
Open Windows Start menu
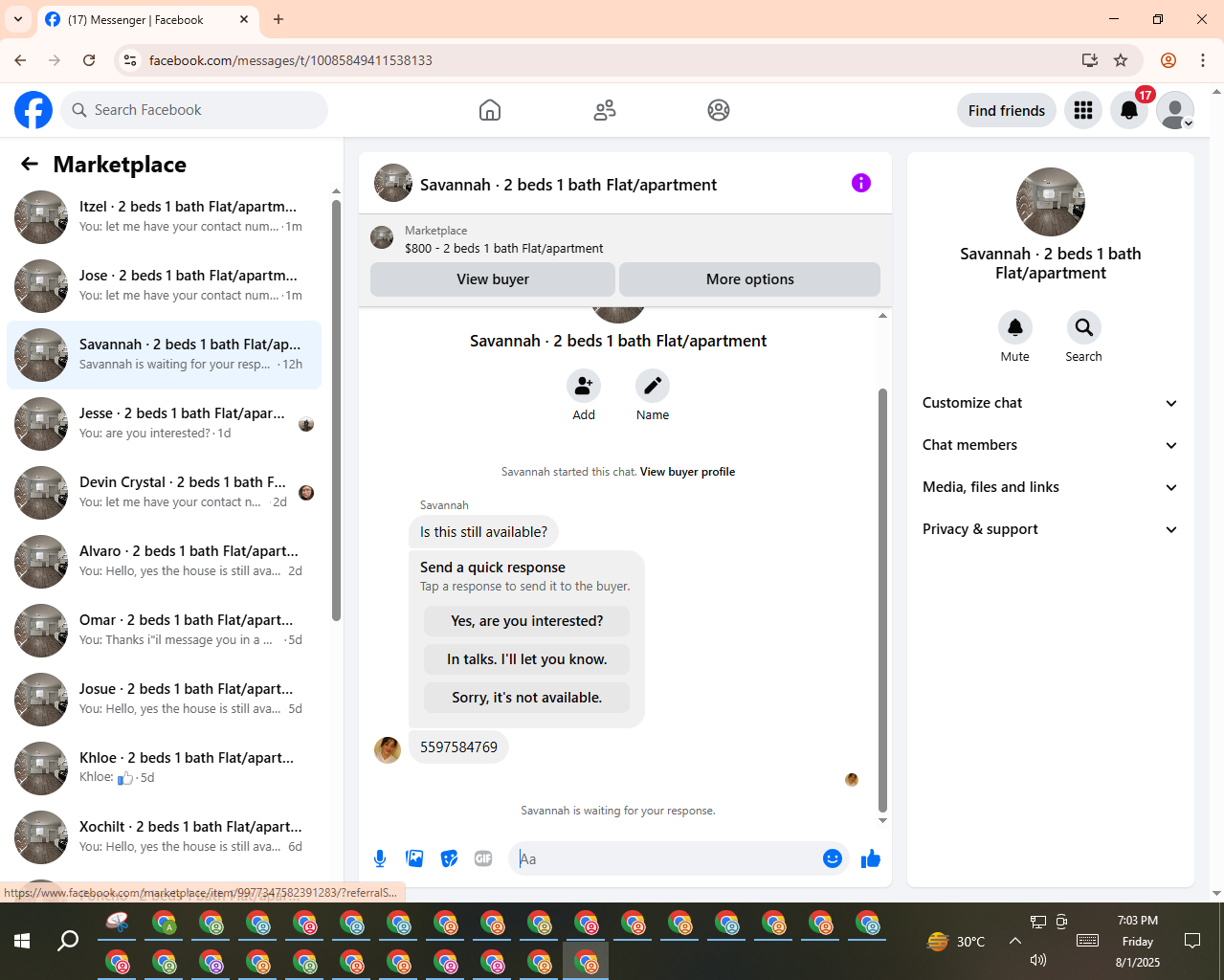[x=22, y=941]
